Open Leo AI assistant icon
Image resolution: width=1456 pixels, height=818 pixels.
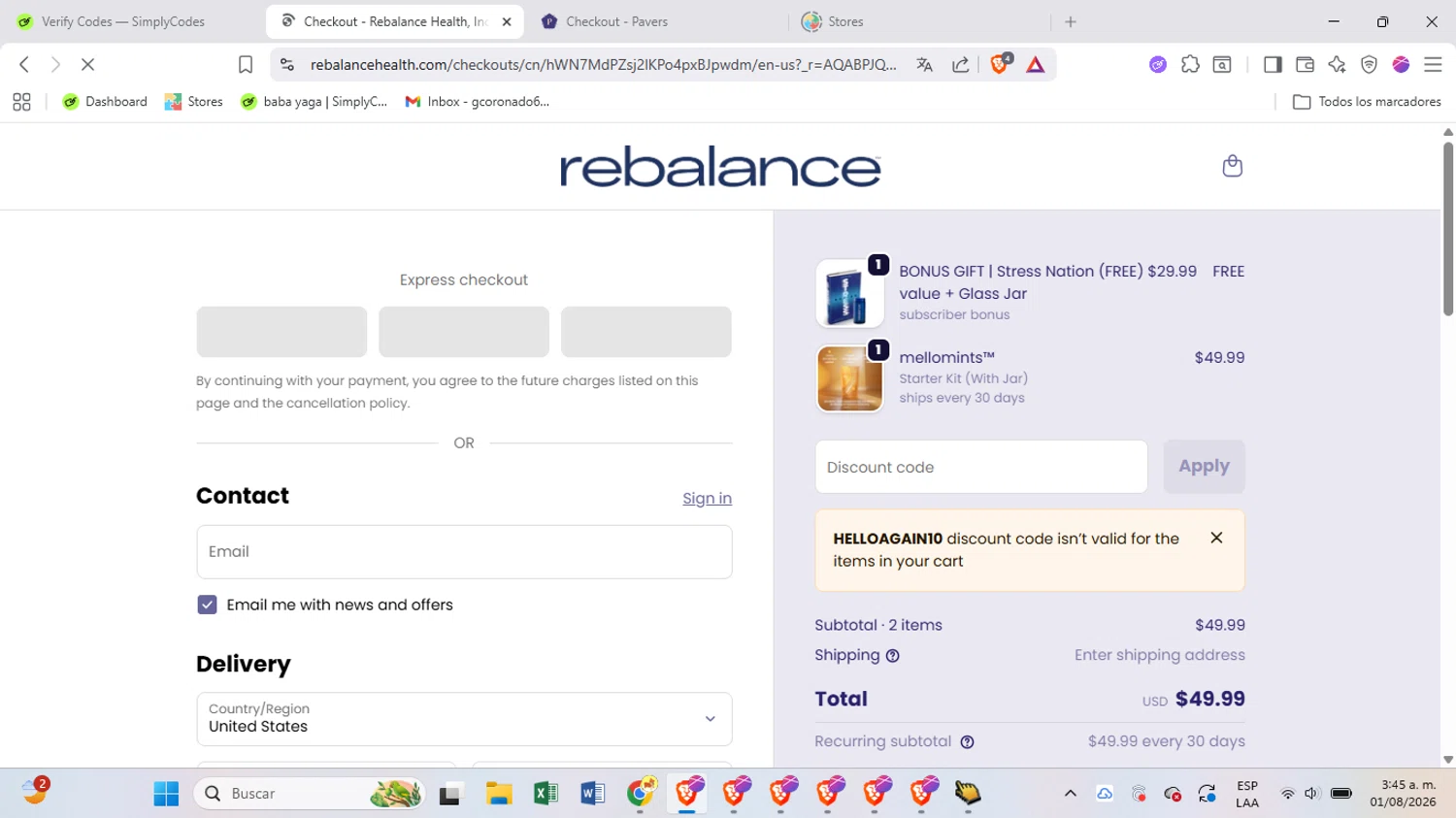coord(1337,64)
